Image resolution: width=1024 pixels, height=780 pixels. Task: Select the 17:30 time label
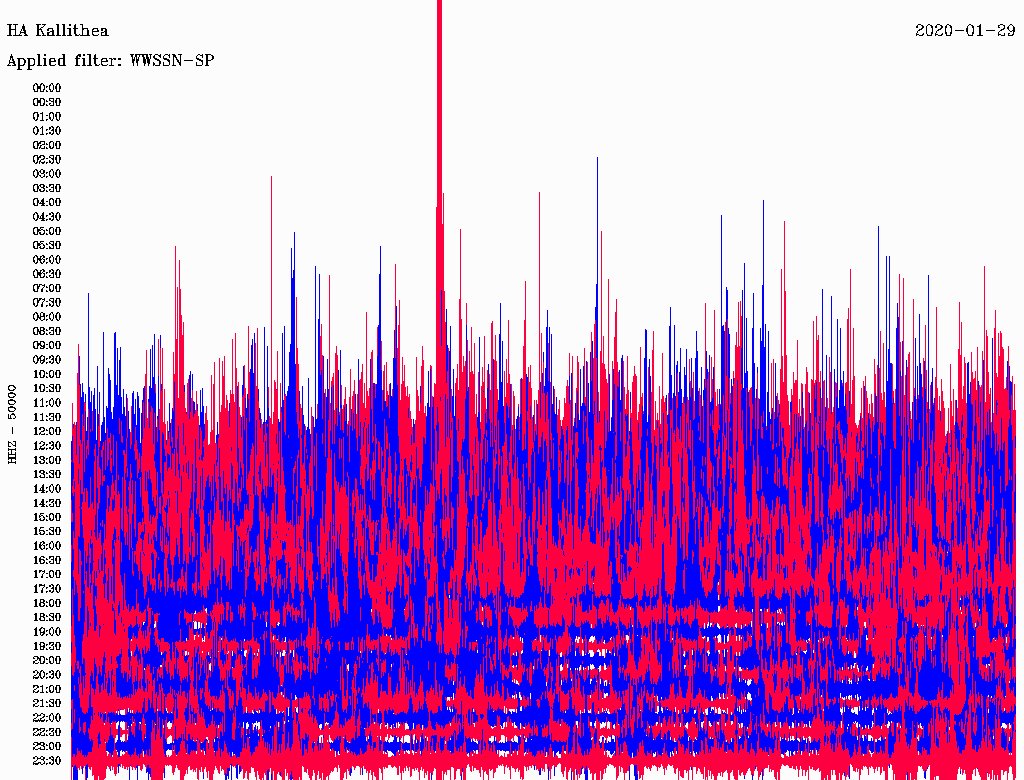point(47,589)
